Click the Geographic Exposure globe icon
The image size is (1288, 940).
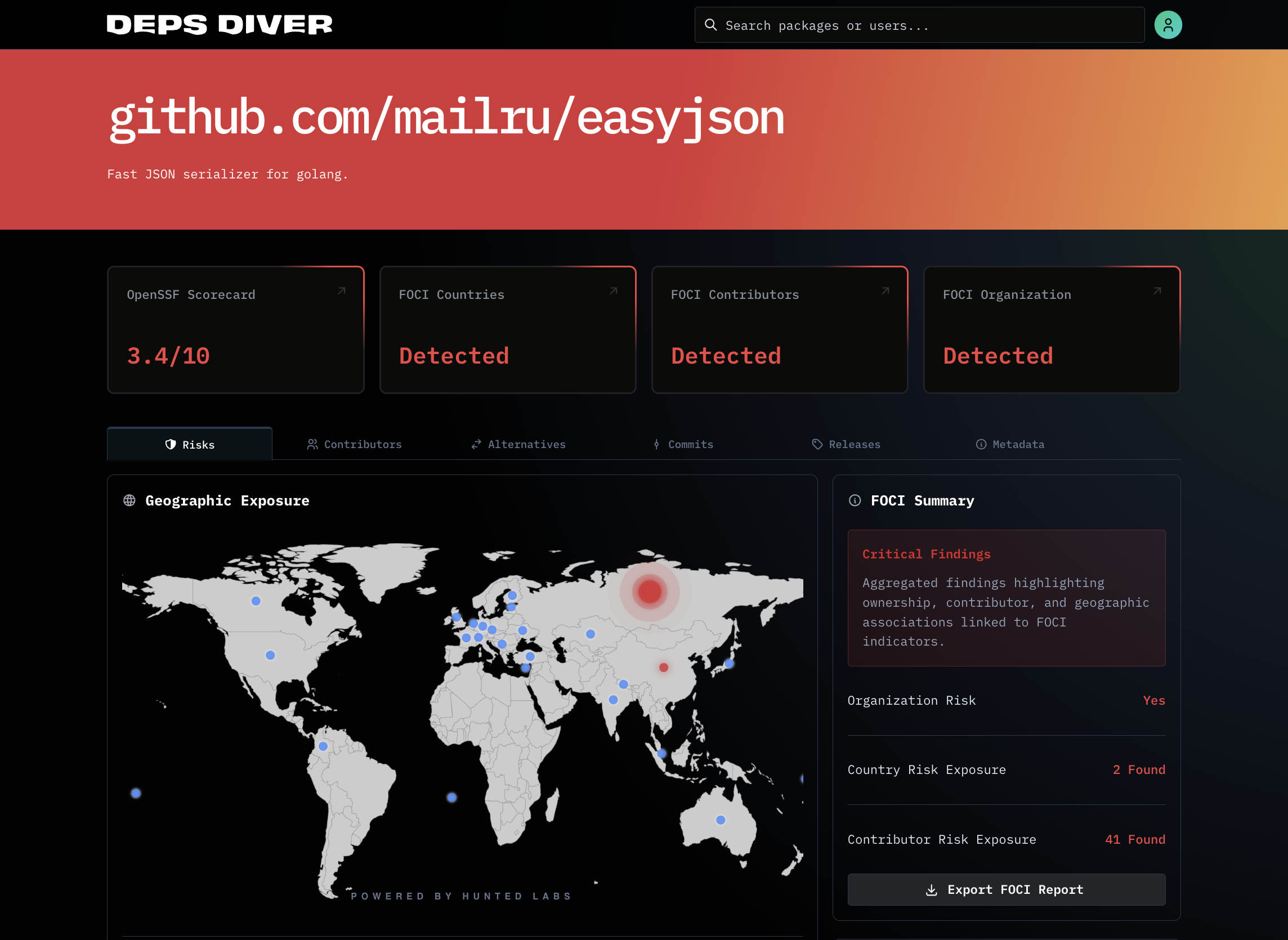(129, 501)
